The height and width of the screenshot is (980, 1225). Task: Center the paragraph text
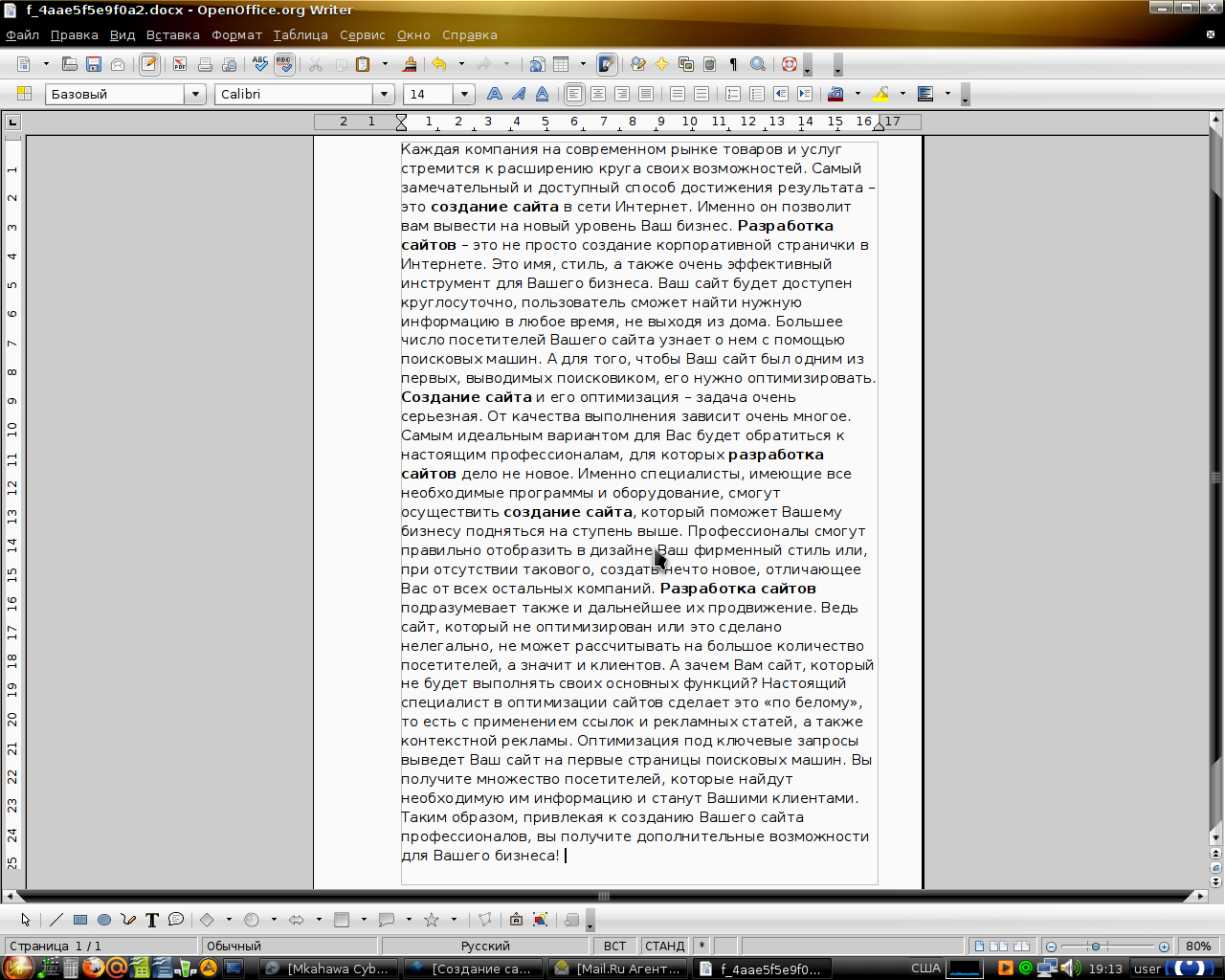[598, 94]
